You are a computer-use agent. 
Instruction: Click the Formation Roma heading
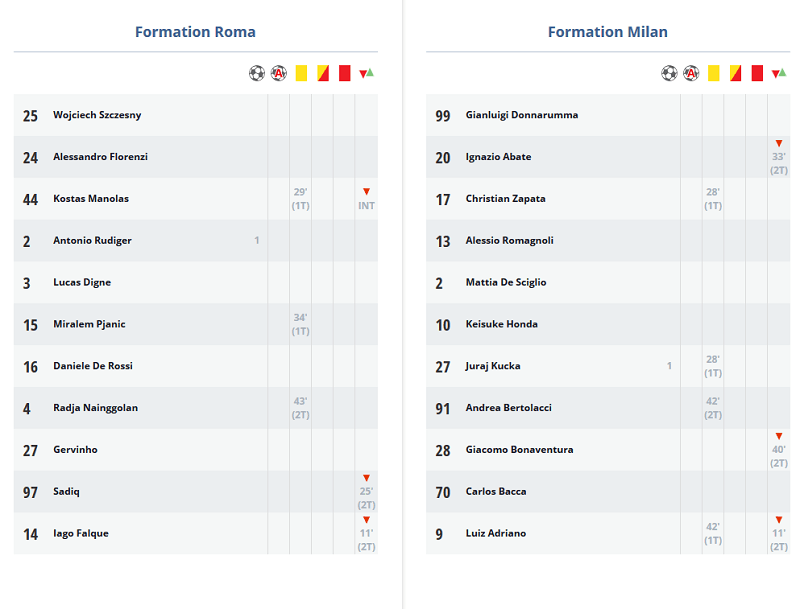[x=195, y=32]
